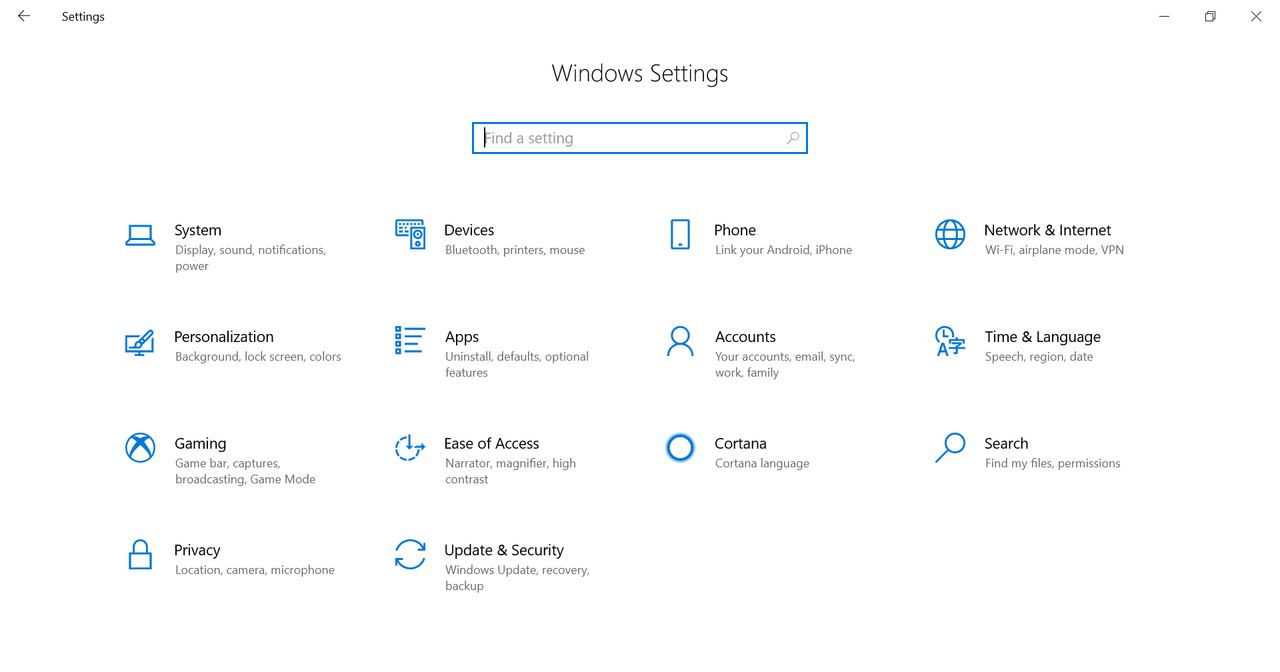Restore down the Settings window

(x=1210, y=16)
